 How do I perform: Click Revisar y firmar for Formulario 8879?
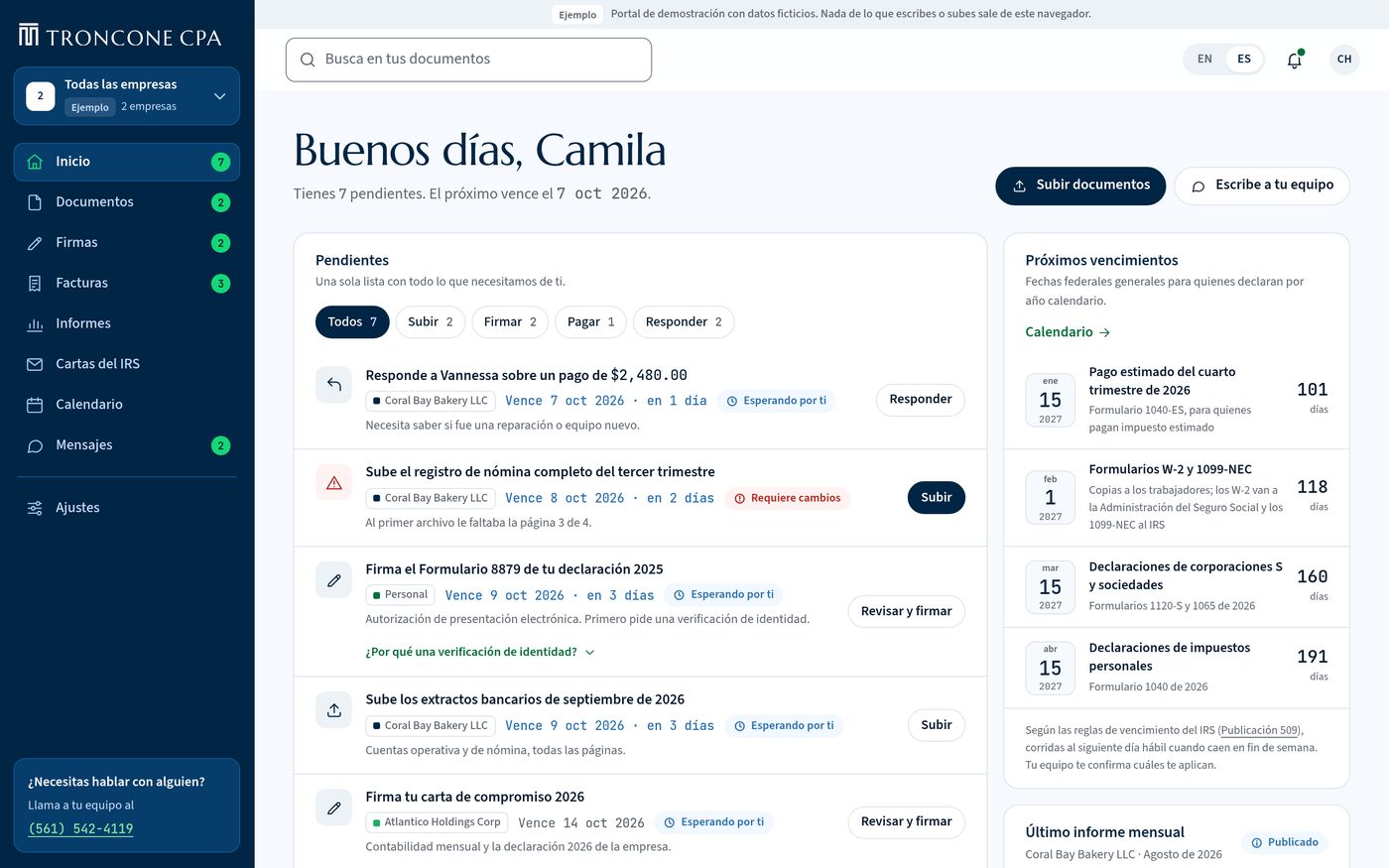click(906, 611)
